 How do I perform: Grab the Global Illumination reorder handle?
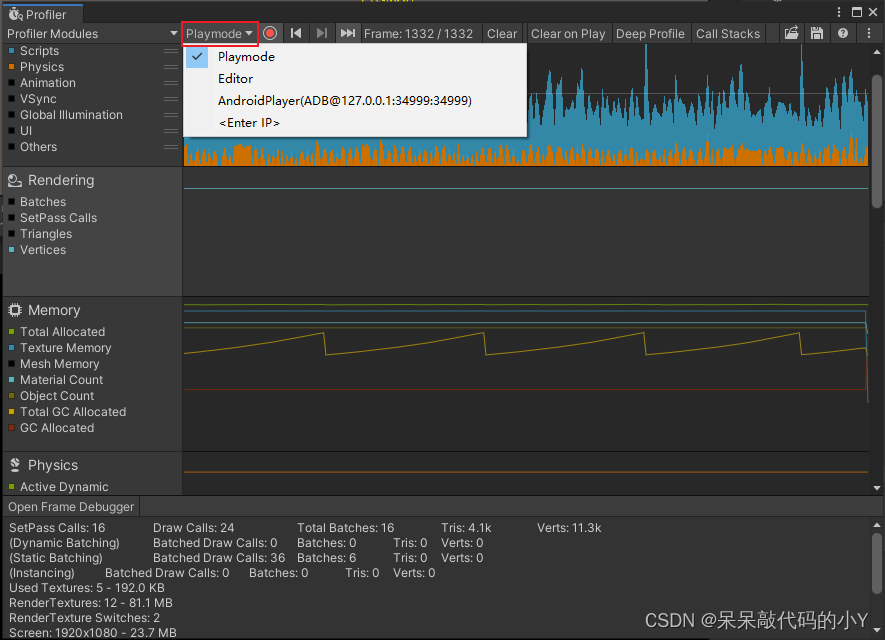click(x=170, y=115)
